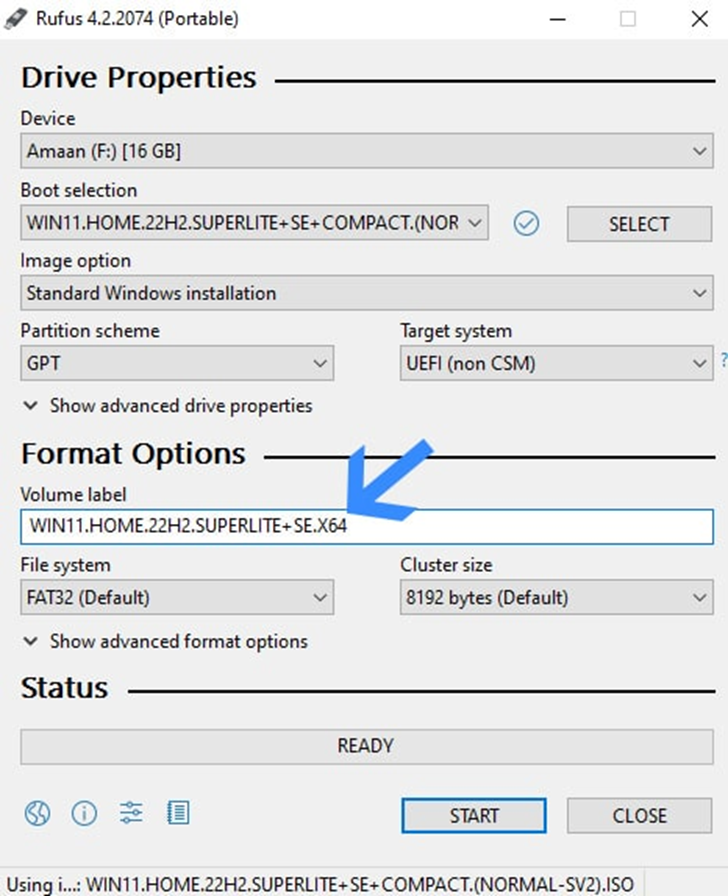The height and width of the screenshot is (896, 728).
Task: Close the Rufus window via X
Action: (699, 19)
